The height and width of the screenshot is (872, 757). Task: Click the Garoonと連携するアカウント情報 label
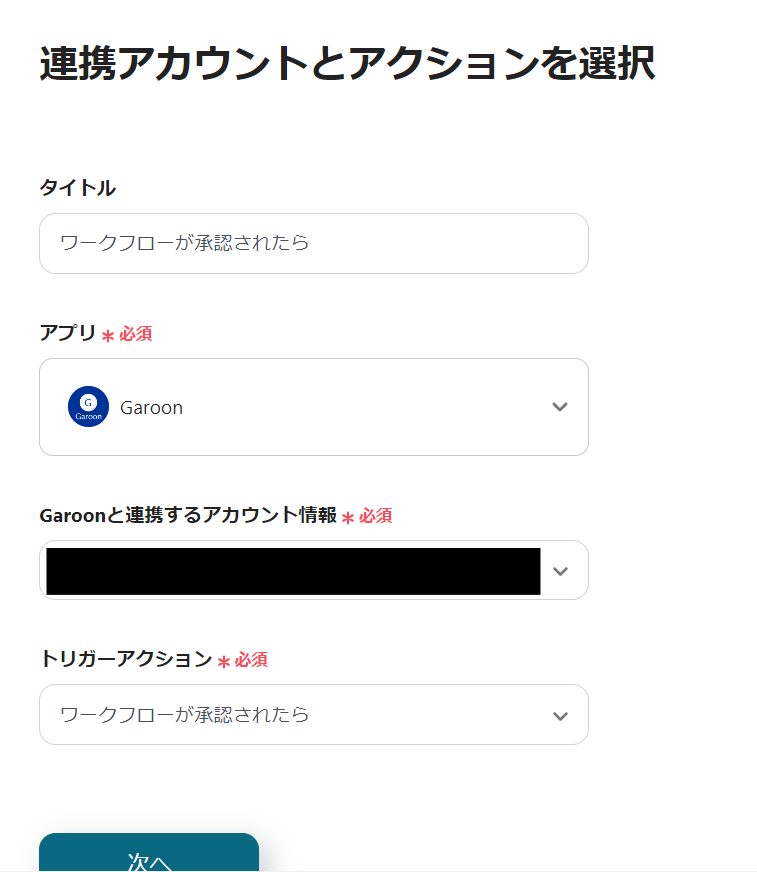[x=188, y=515]
